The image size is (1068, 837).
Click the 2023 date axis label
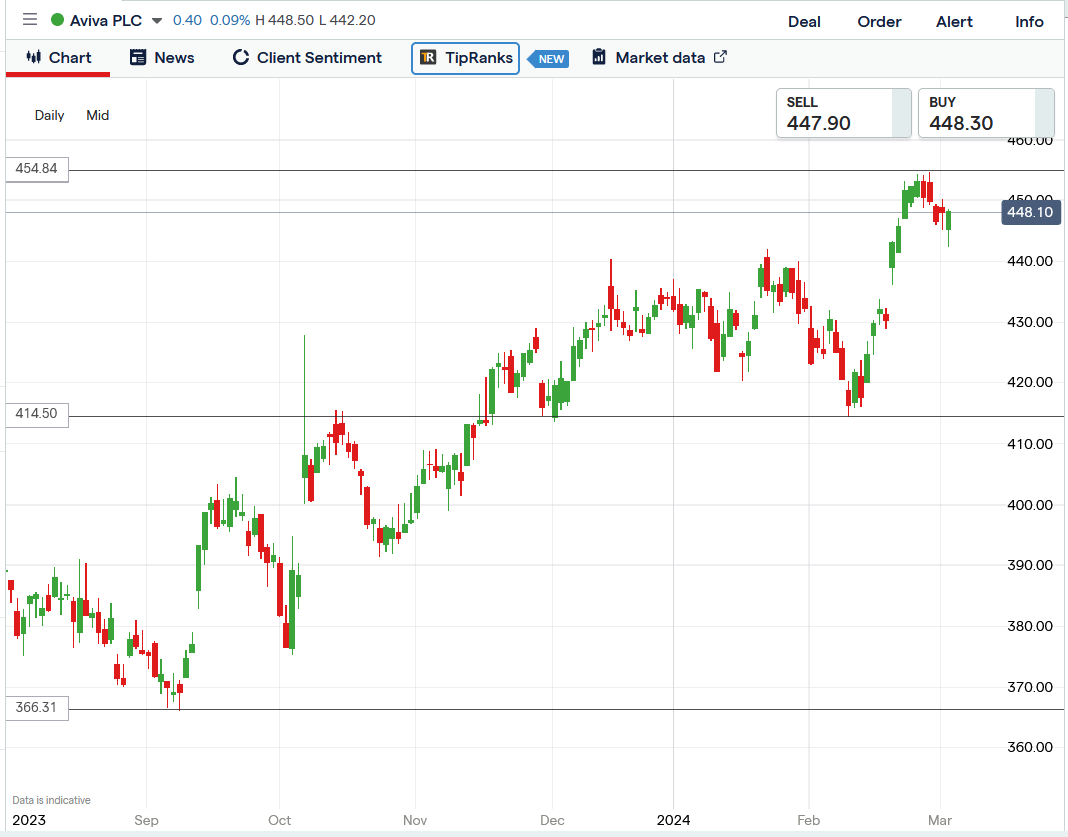coord(29,820)
